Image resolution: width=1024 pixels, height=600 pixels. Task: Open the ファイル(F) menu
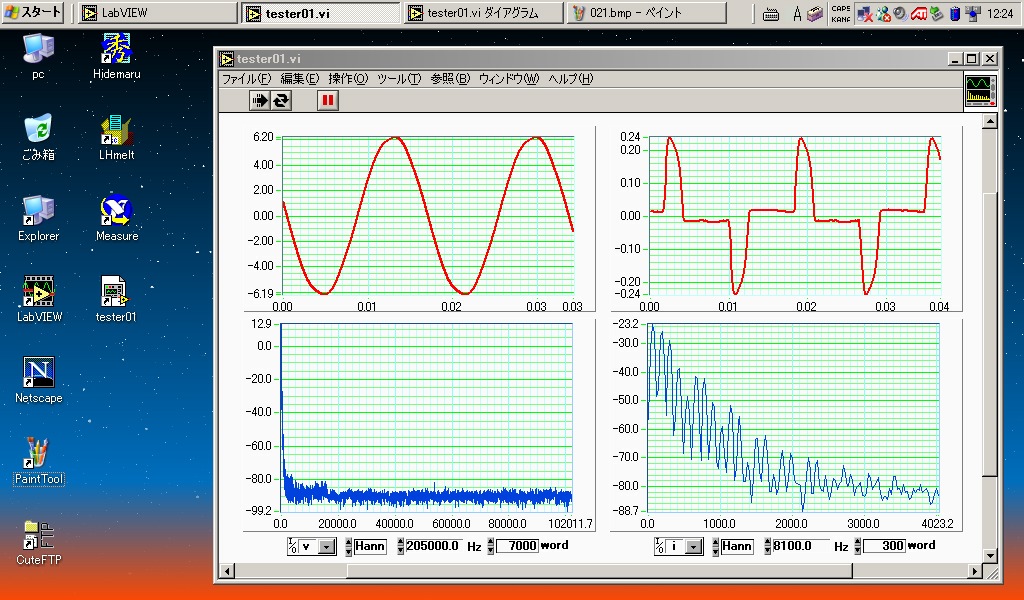(x=246, y=79)
